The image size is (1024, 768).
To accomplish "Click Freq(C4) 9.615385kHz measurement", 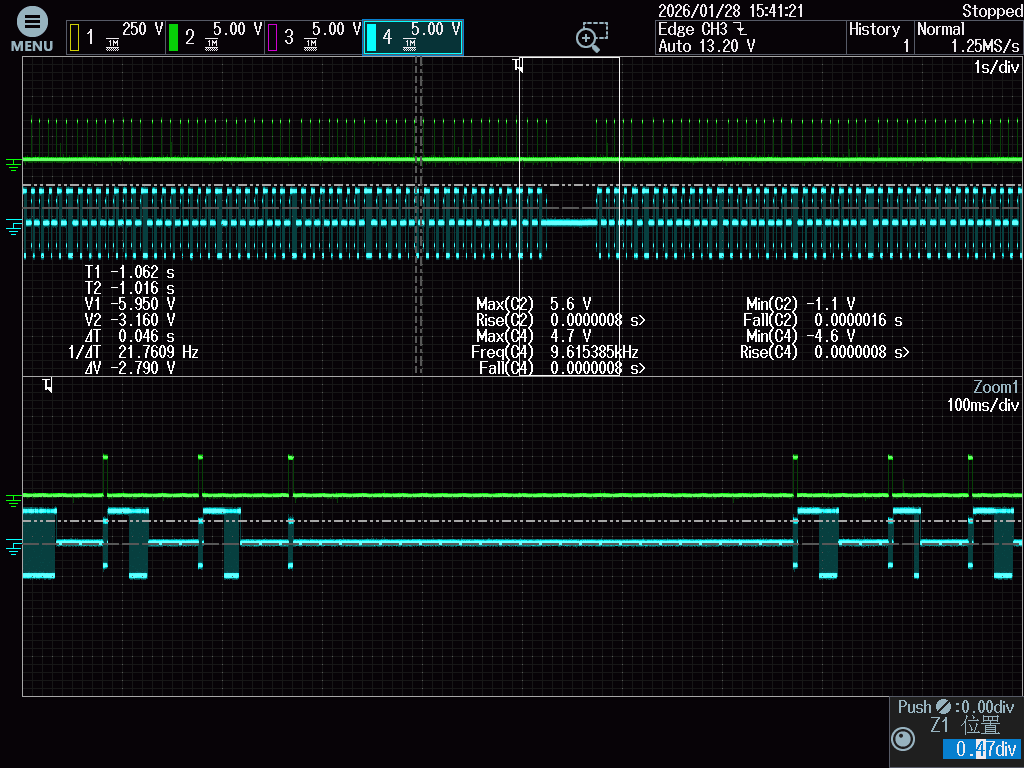I will click(554, 352).
